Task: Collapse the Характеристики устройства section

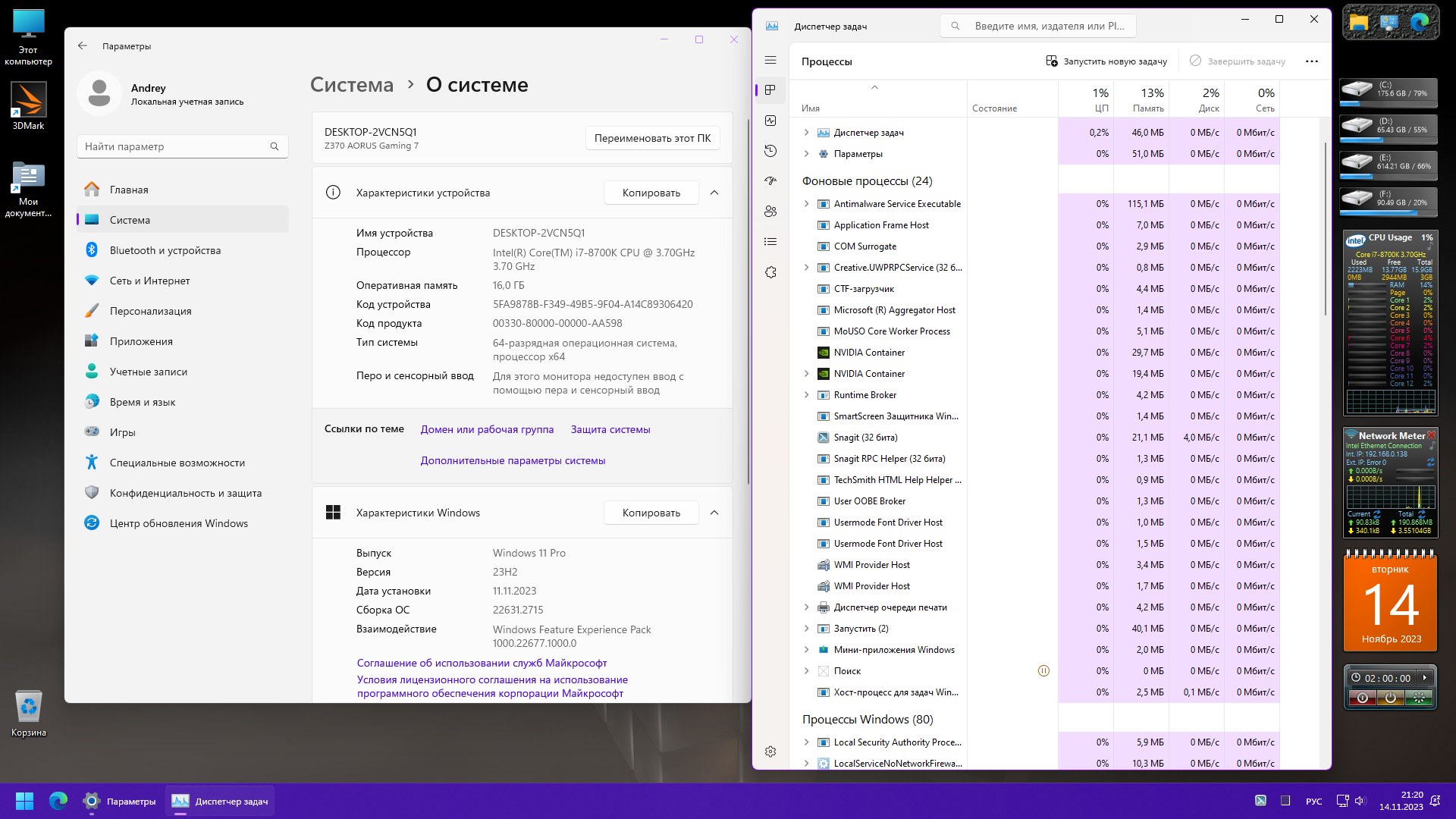Action: point(714,193)
